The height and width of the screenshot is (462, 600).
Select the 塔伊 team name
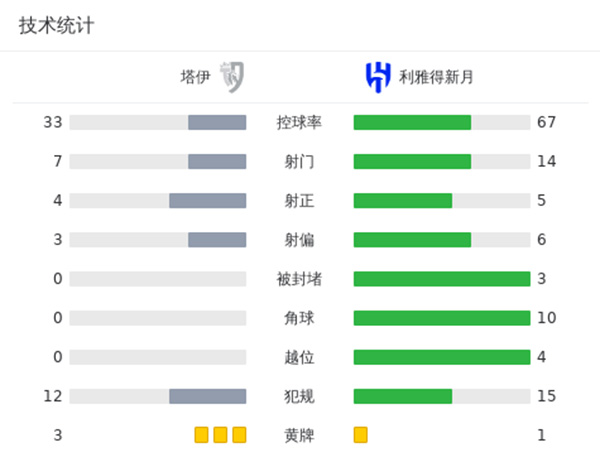click(x=195, y=76)
